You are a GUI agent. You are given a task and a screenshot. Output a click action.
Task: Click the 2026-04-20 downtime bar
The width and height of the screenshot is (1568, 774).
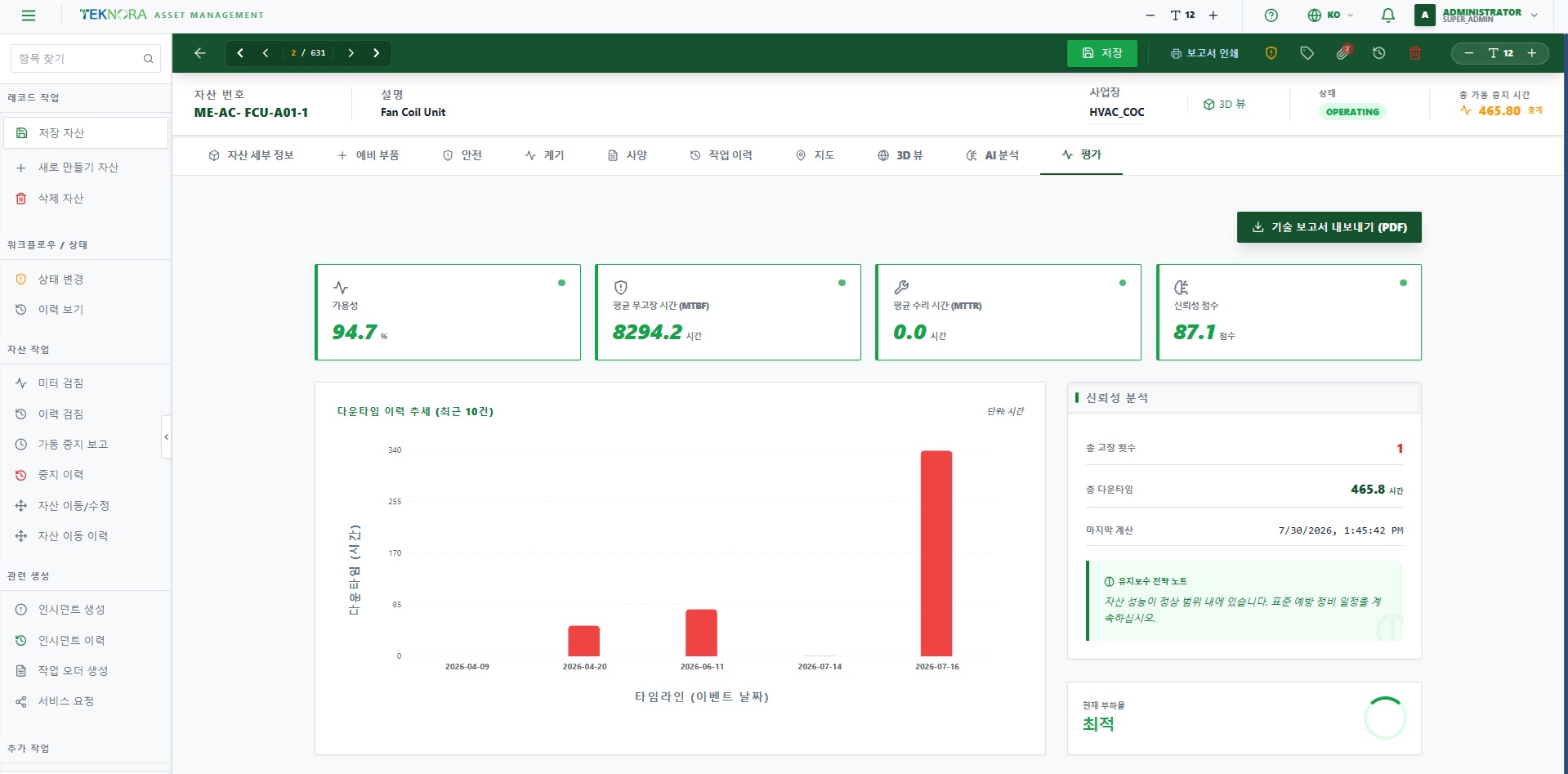click(x=583, y=641)
